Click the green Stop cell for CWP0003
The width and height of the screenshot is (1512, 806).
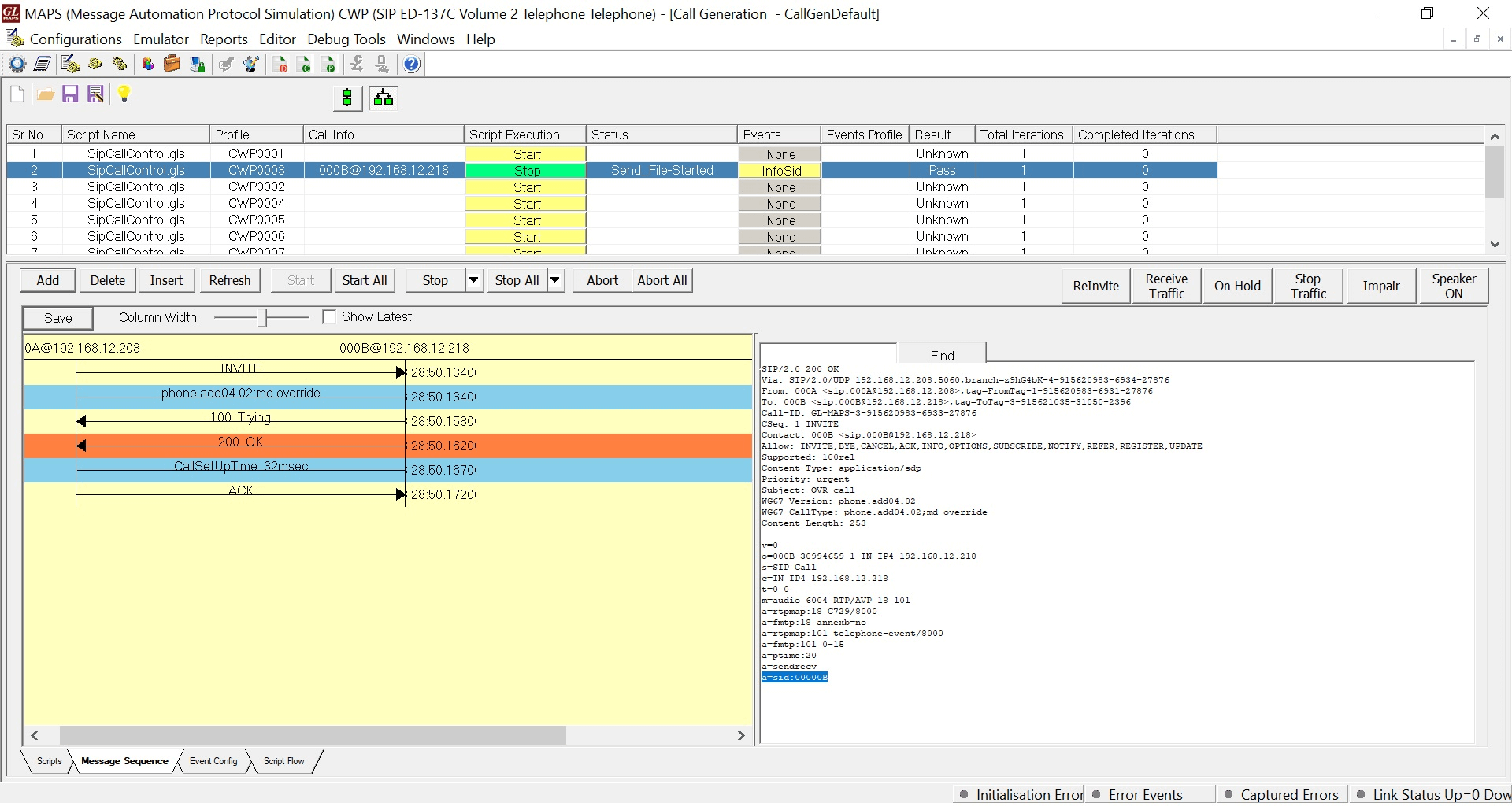[526, 171]
